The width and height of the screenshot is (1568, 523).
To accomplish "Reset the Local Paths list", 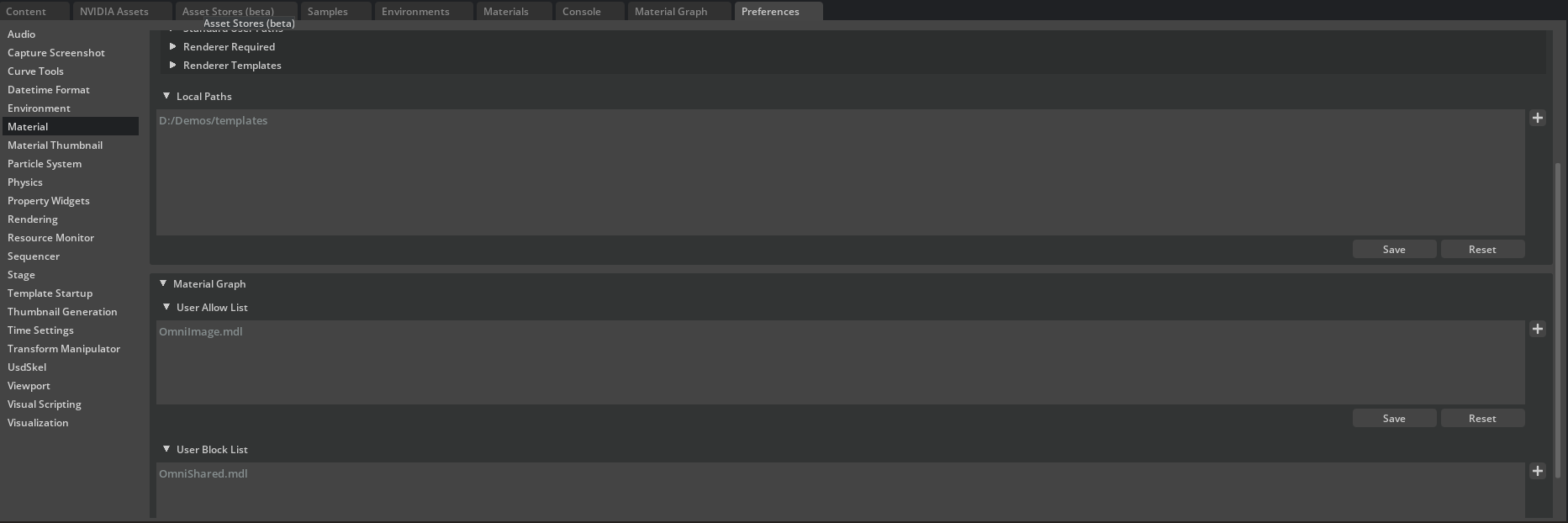I will 1482,249.
